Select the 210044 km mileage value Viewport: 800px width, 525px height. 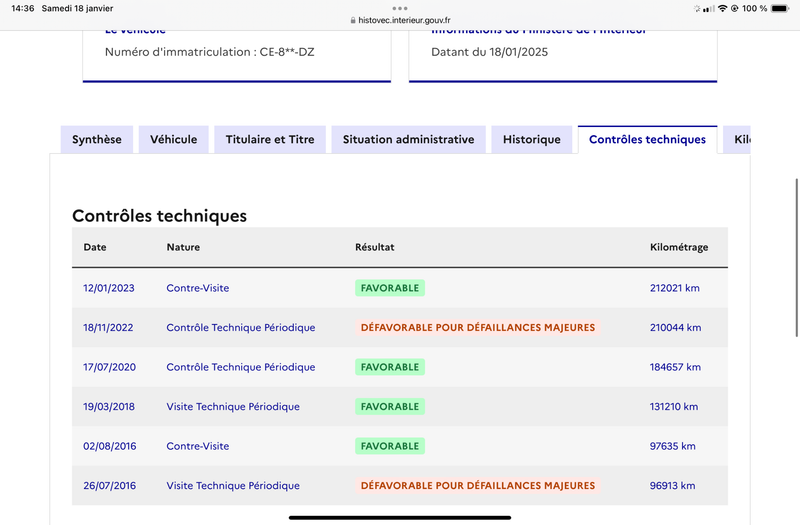[675, 328]
